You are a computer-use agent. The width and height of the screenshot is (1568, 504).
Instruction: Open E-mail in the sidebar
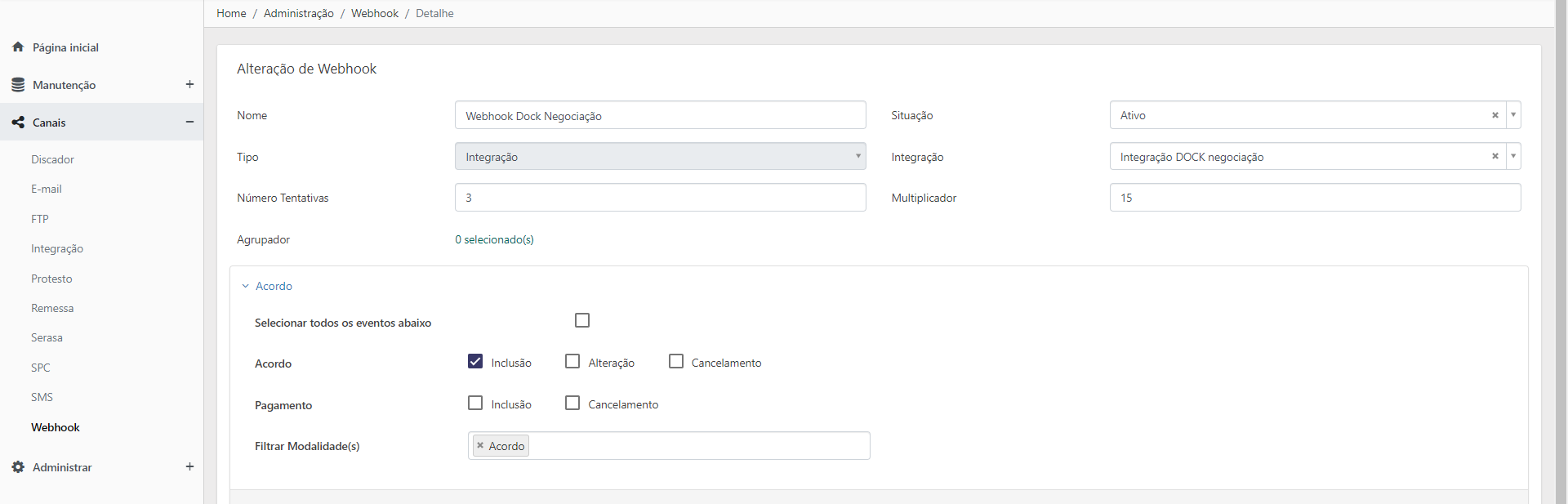pyautogui.click(x=47, y=189)
